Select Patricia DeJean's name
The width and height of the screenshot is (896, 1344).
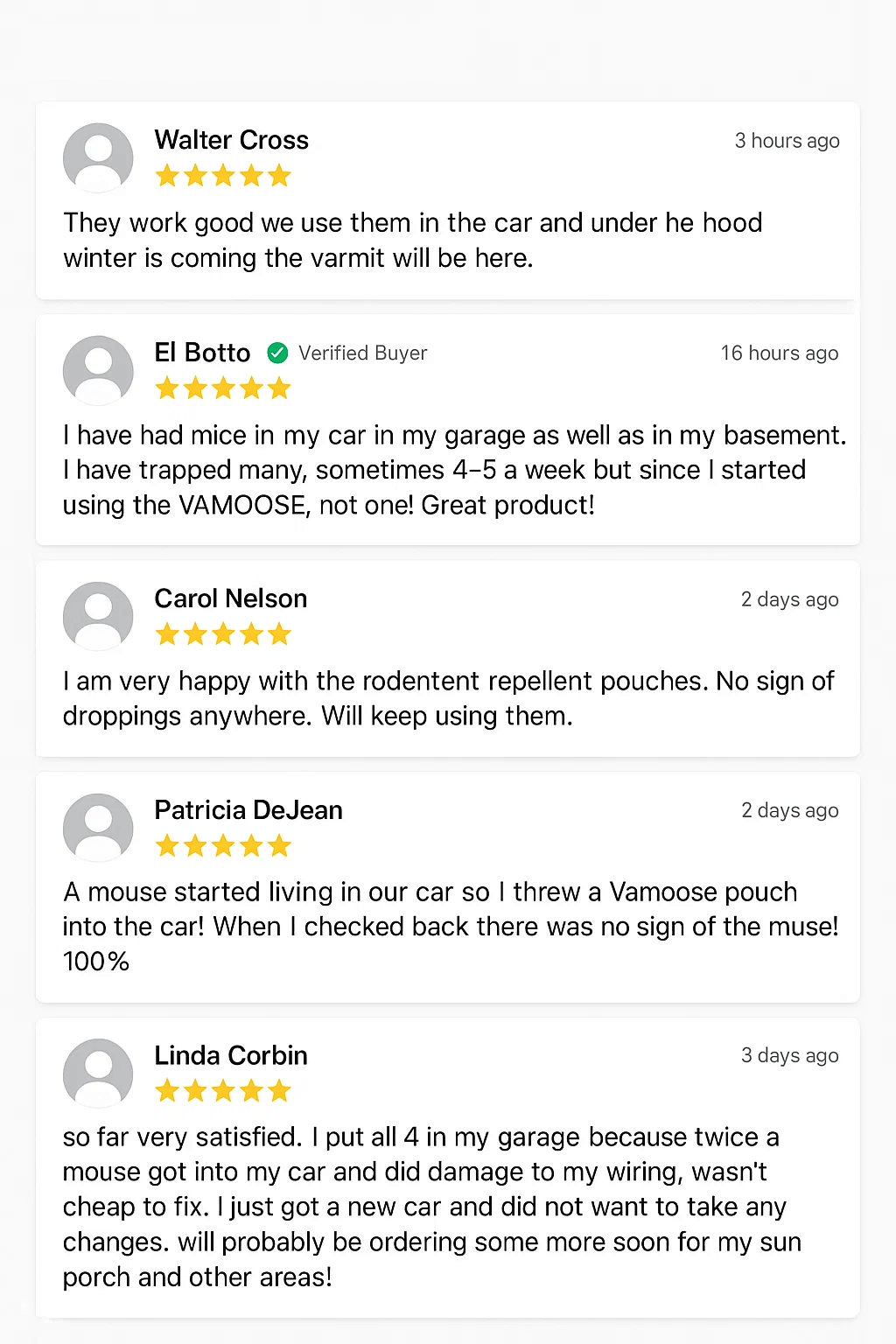point(248,810)
